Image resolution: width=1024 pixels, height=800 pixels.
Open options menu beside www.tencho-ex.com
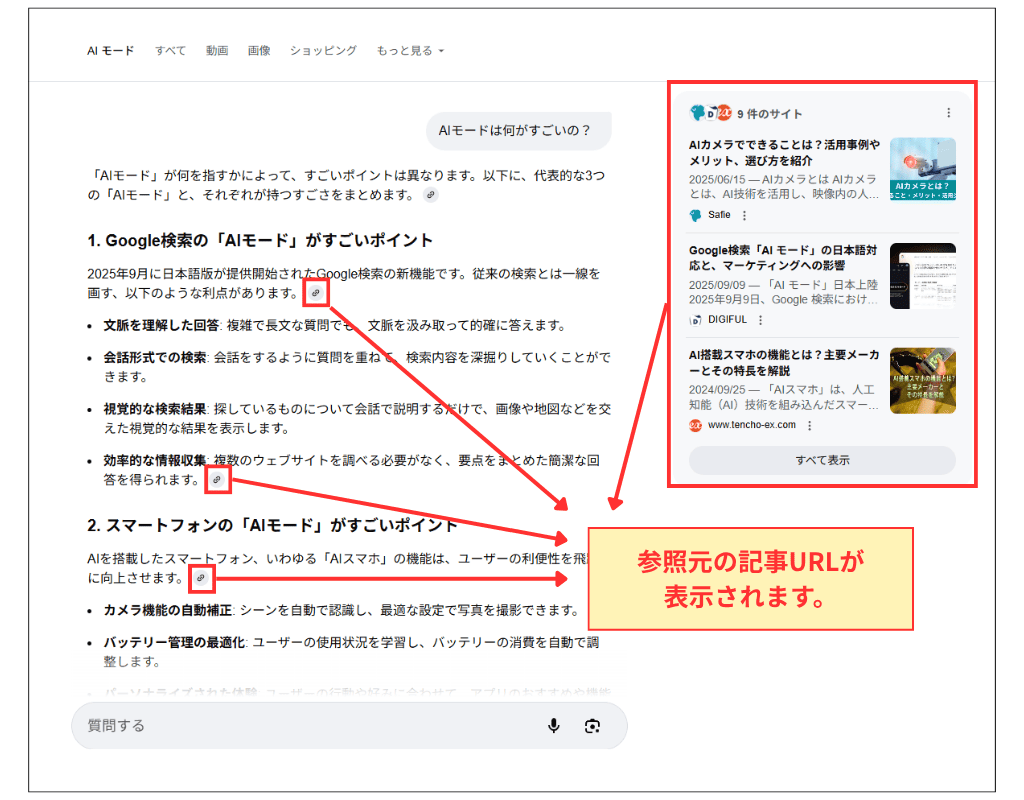(x=809, y=425)
